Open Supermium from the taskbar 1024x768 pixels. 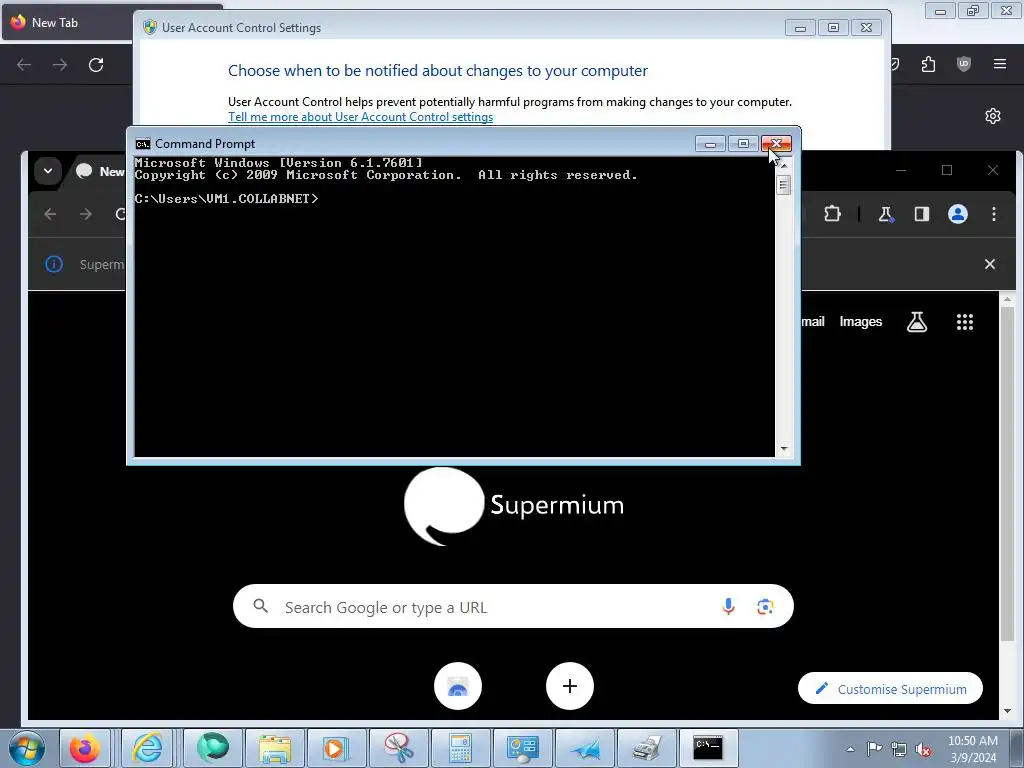point(213,748)
